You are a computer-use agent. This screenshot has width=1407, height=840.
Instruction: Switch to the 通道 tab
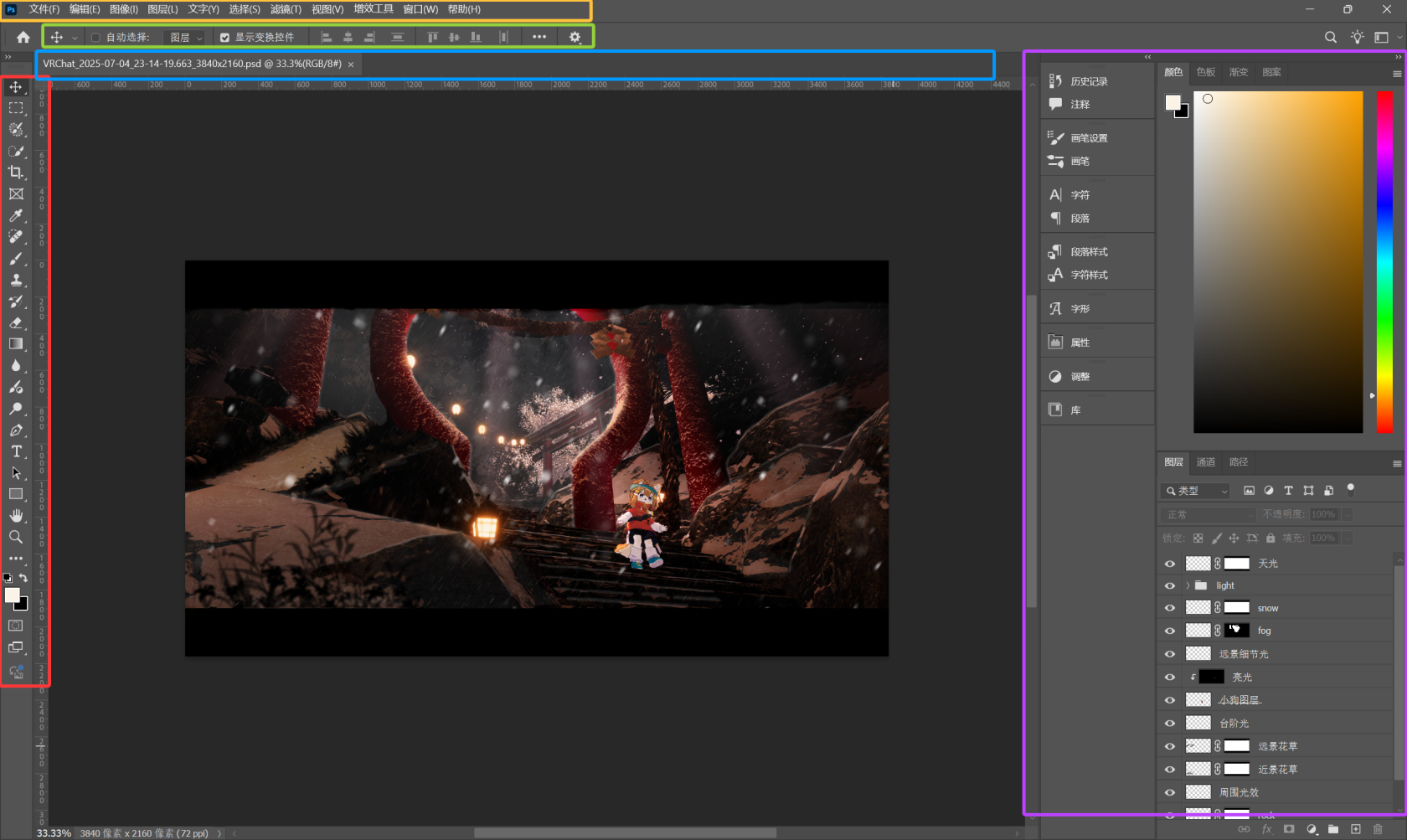[1206, 462]
